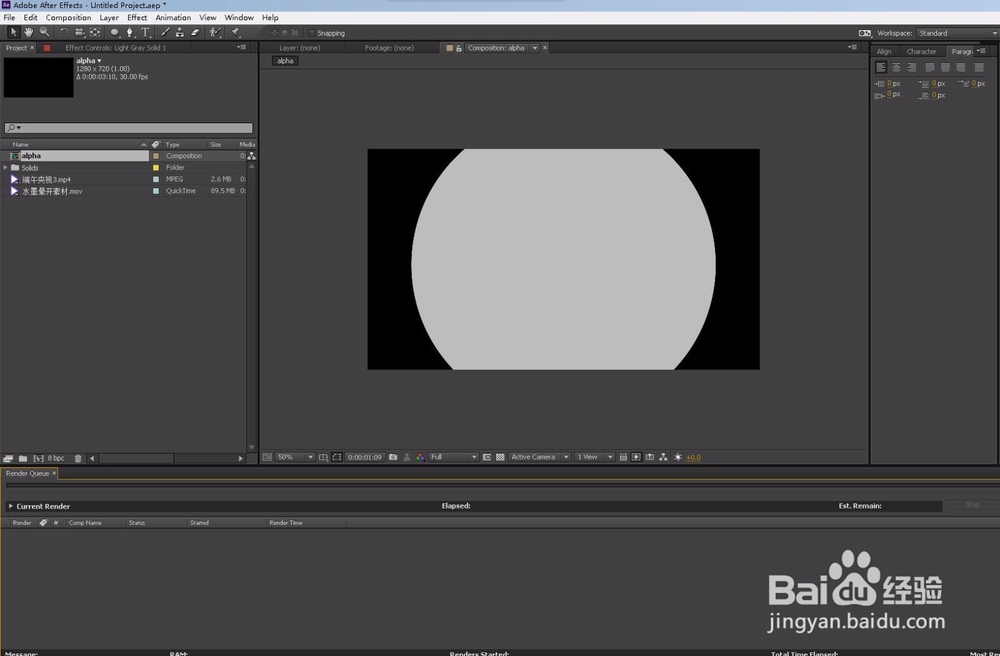Click the Project panel search field
1000x656 pixels.
pyautogui.click(x=128, y=128)
